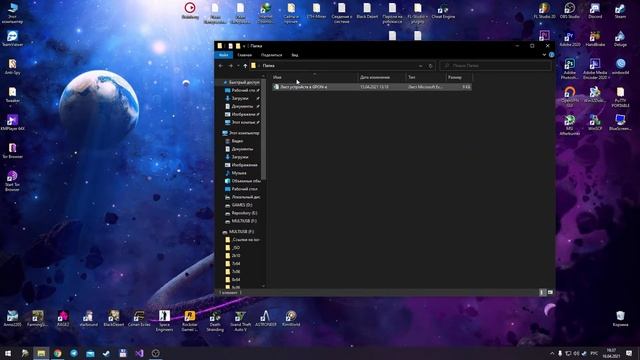The image size is (640, 360).
Task: Open the Windows Start menu
Action: (8, 353)
